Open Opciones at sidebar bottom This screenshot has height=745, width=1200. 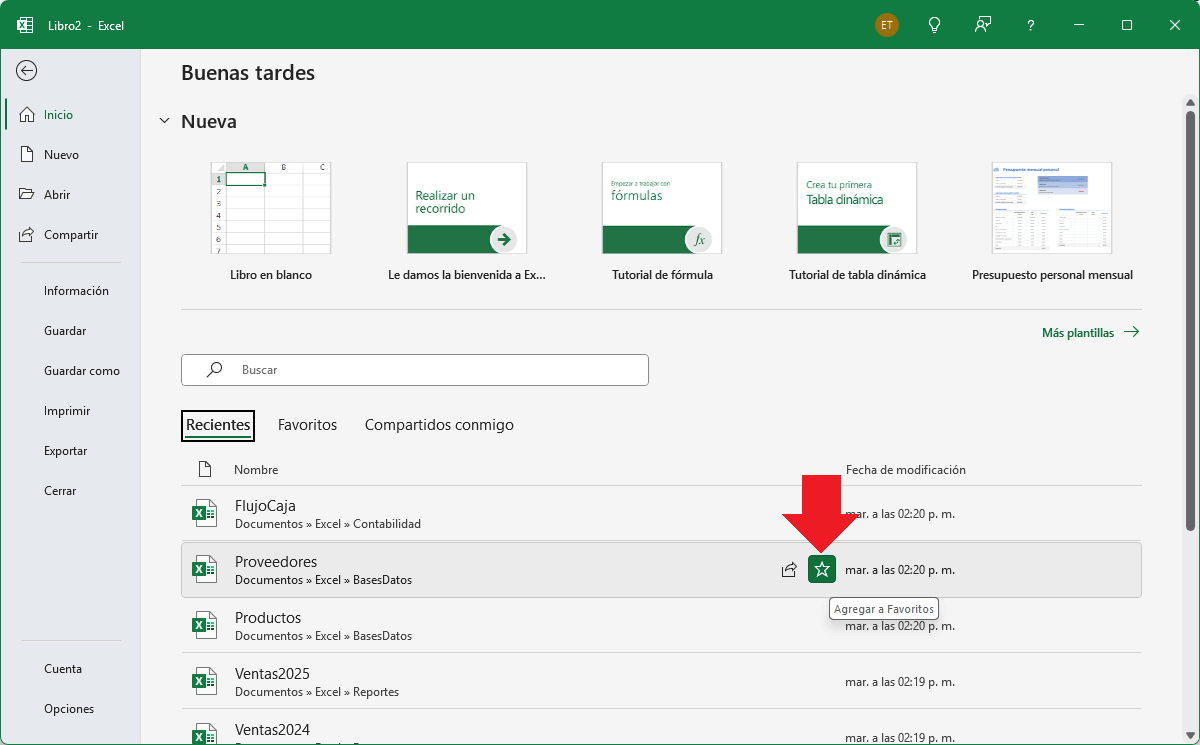[x=70, y=709]
